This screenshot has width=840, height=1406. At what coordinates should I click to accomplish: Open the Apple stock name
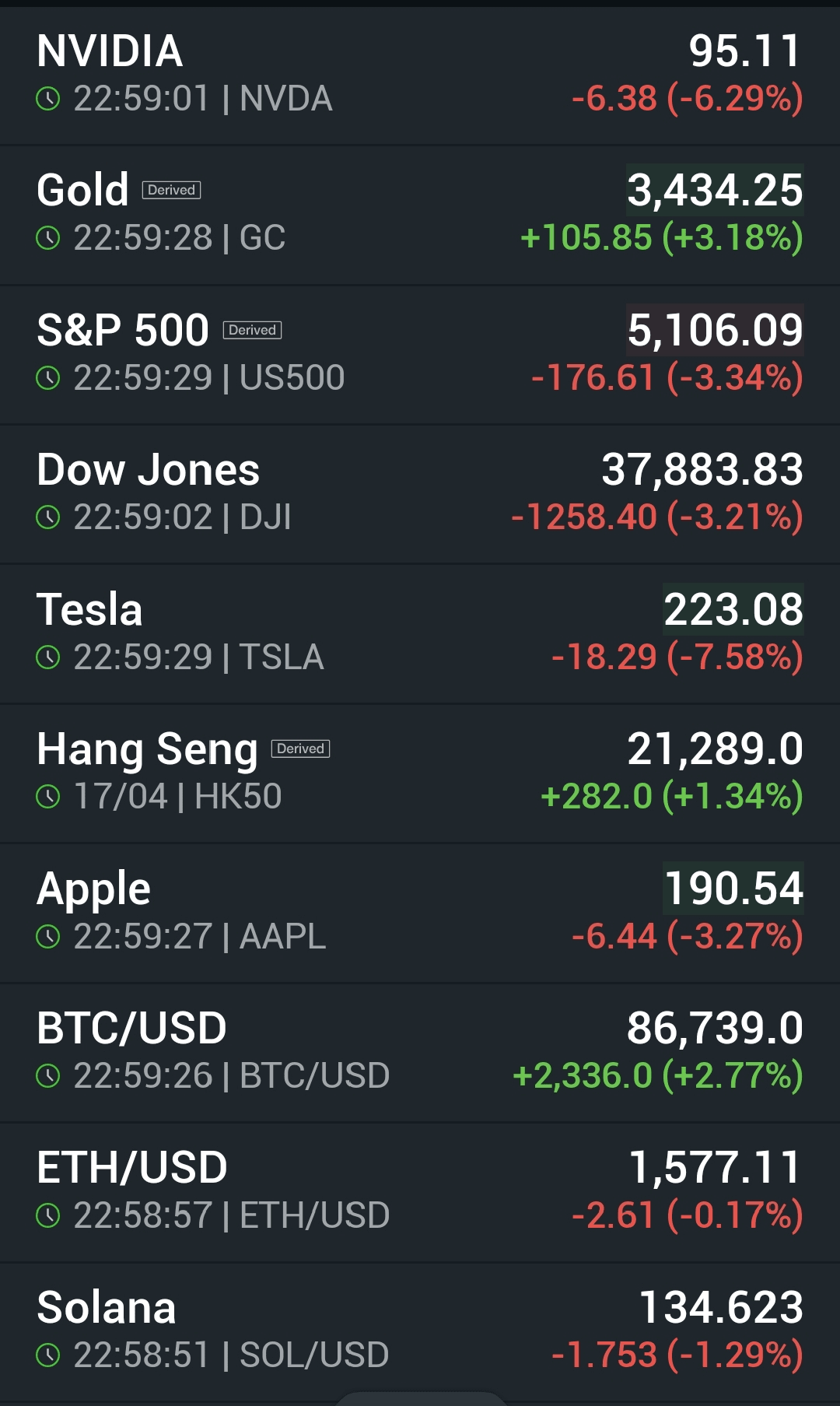(x=93, y=889)
